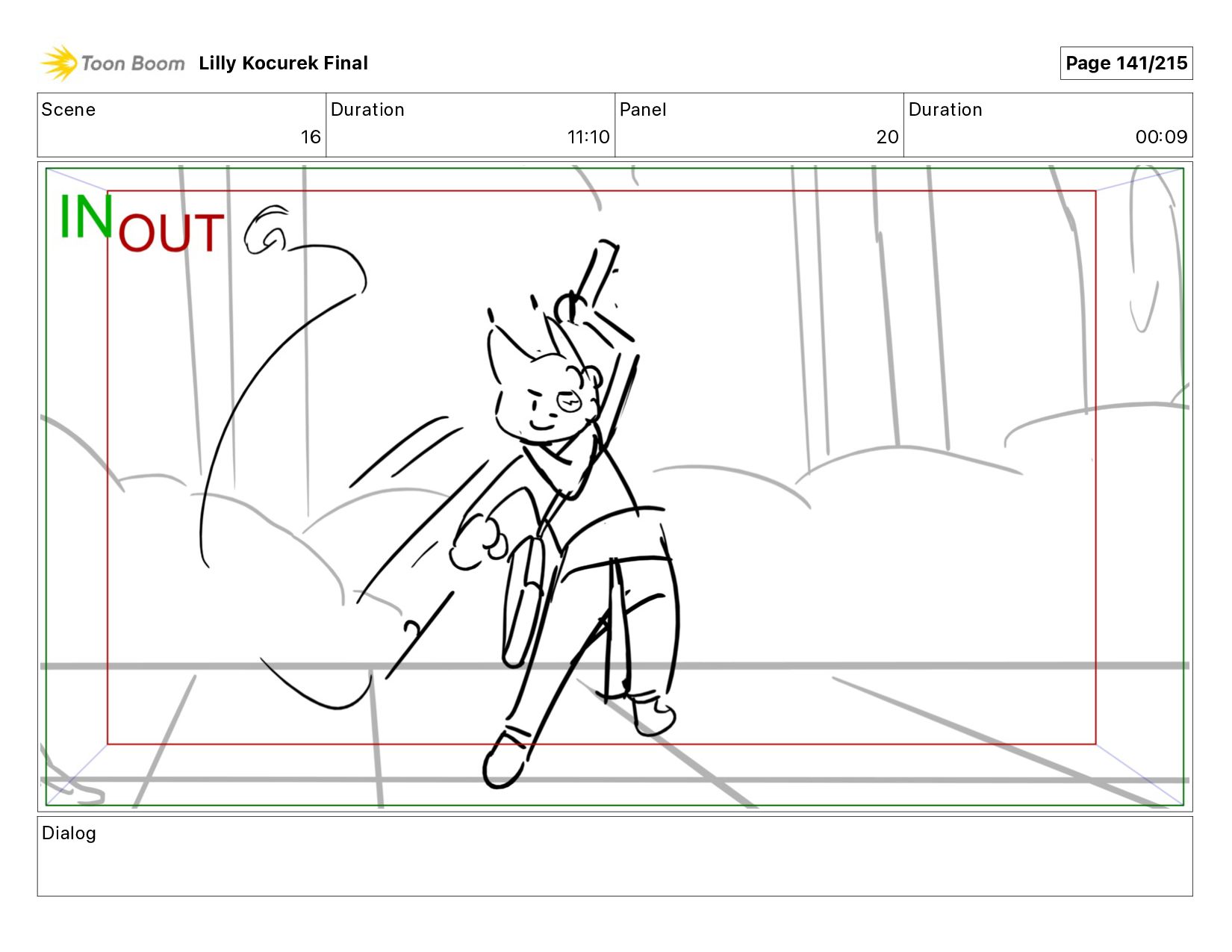Viewport: 1232px width, 952px height.
Task: Click the red 'OUT' marker label
Action: [171, 233]
